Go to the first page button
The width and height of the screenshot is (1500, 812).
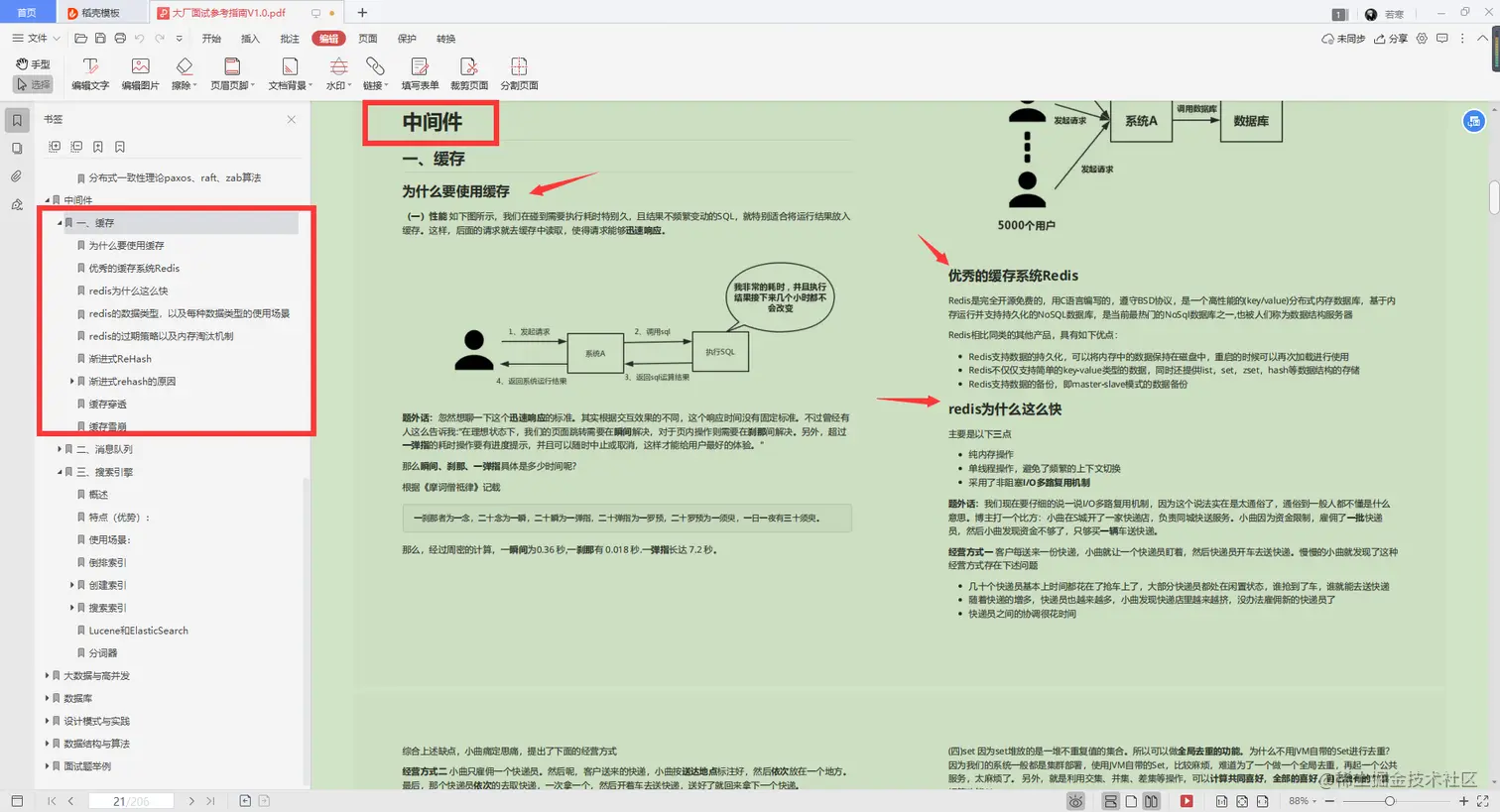(52, 801)
